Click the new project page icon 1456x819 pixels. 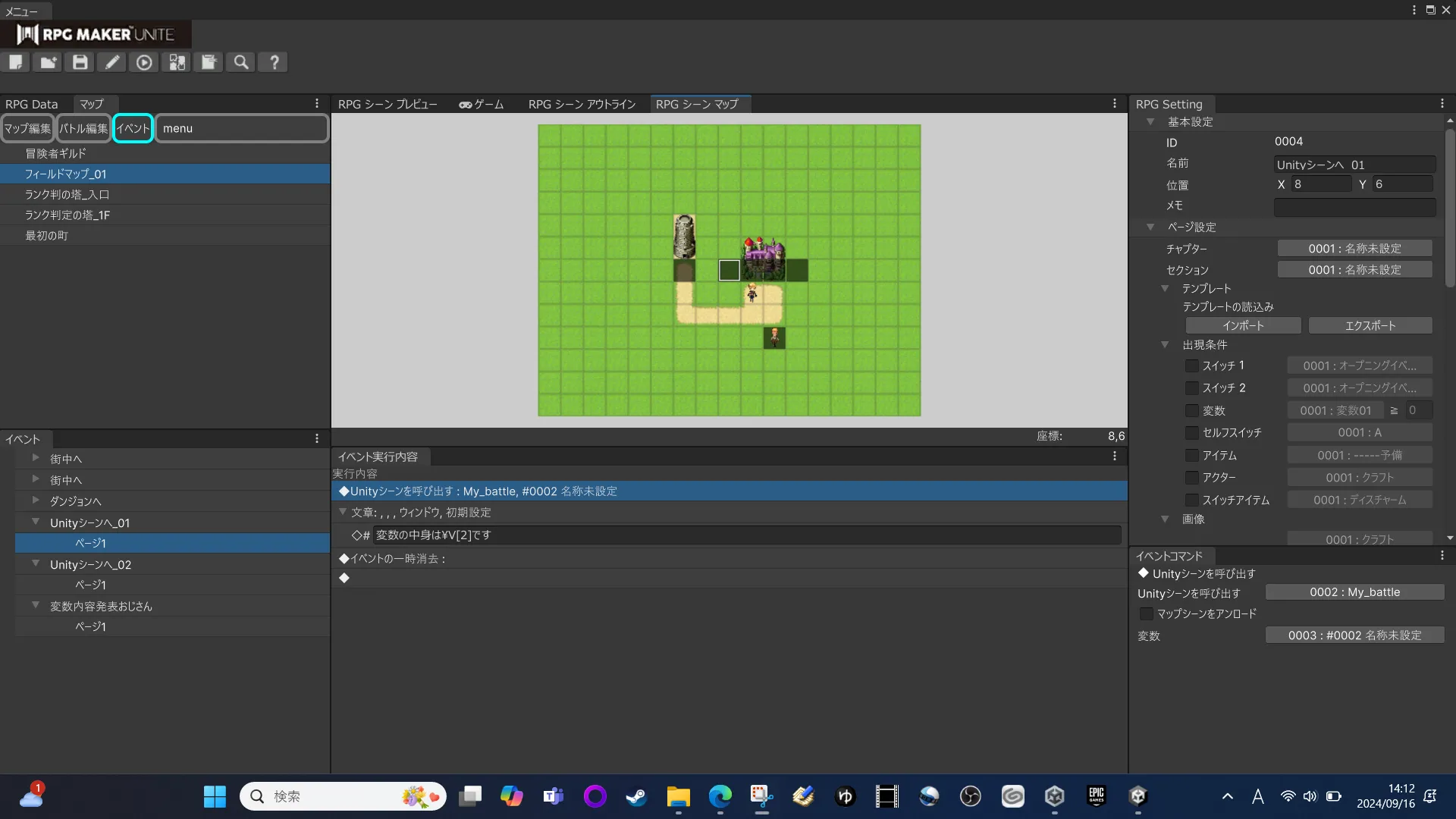(16, 62)
